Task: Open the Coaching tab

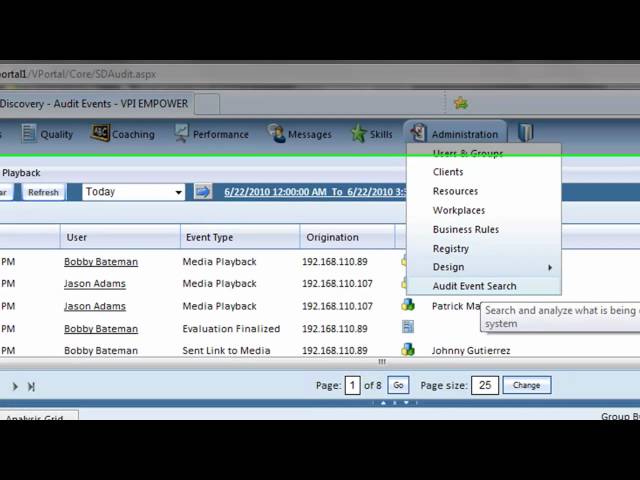Action: tap(122, 134)
